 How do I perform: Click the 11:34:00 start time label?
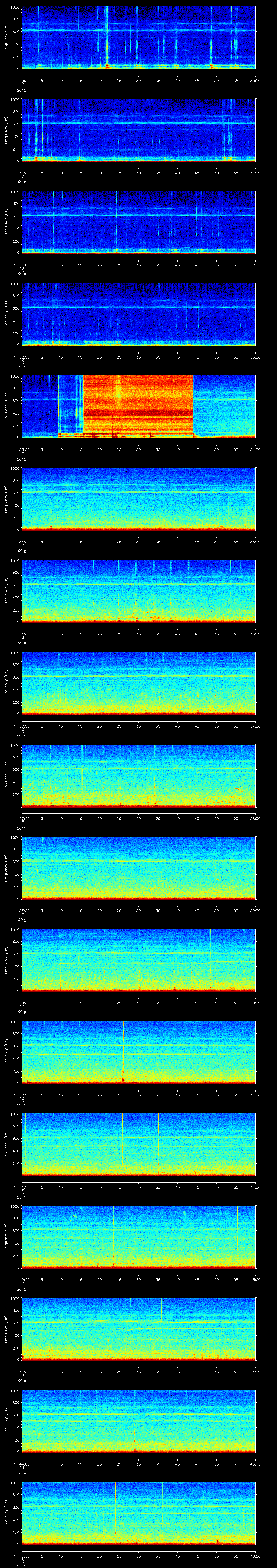(21, 542)
